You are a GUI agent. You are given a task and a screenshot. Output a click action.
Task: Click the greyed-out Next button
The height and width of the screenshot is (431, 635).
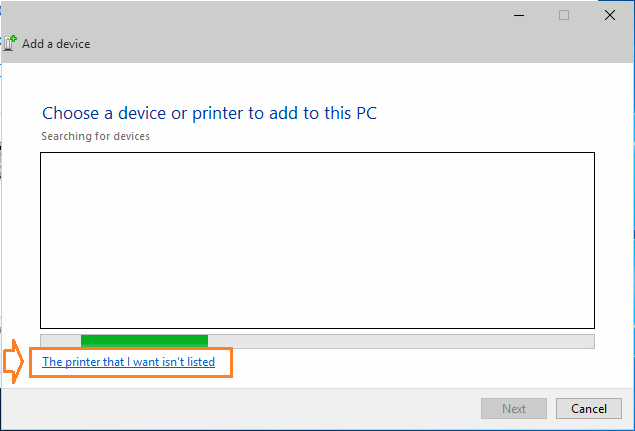(514, 408)
